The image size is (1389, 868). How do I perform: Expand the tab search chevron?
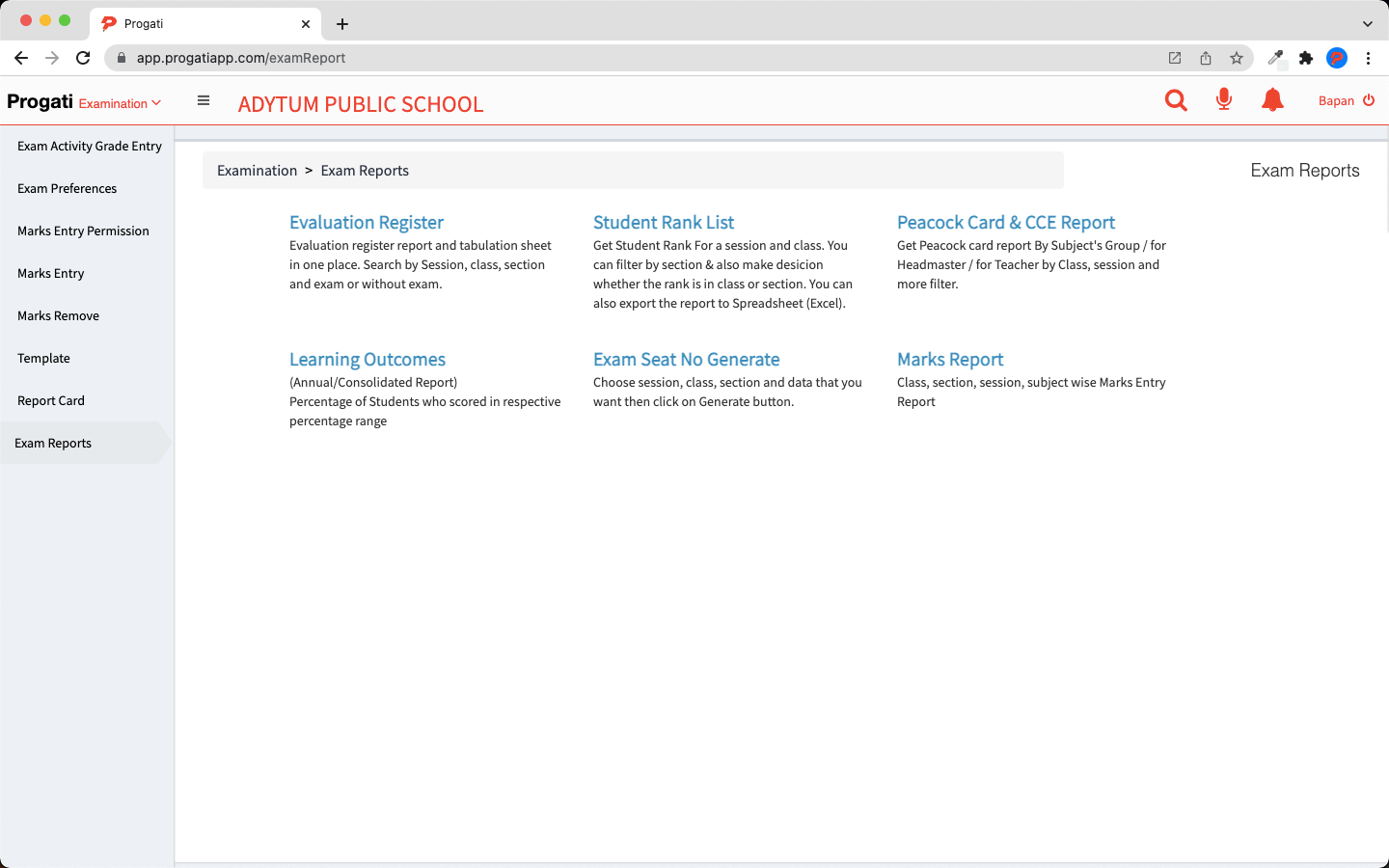click(x=1367, y=24)
